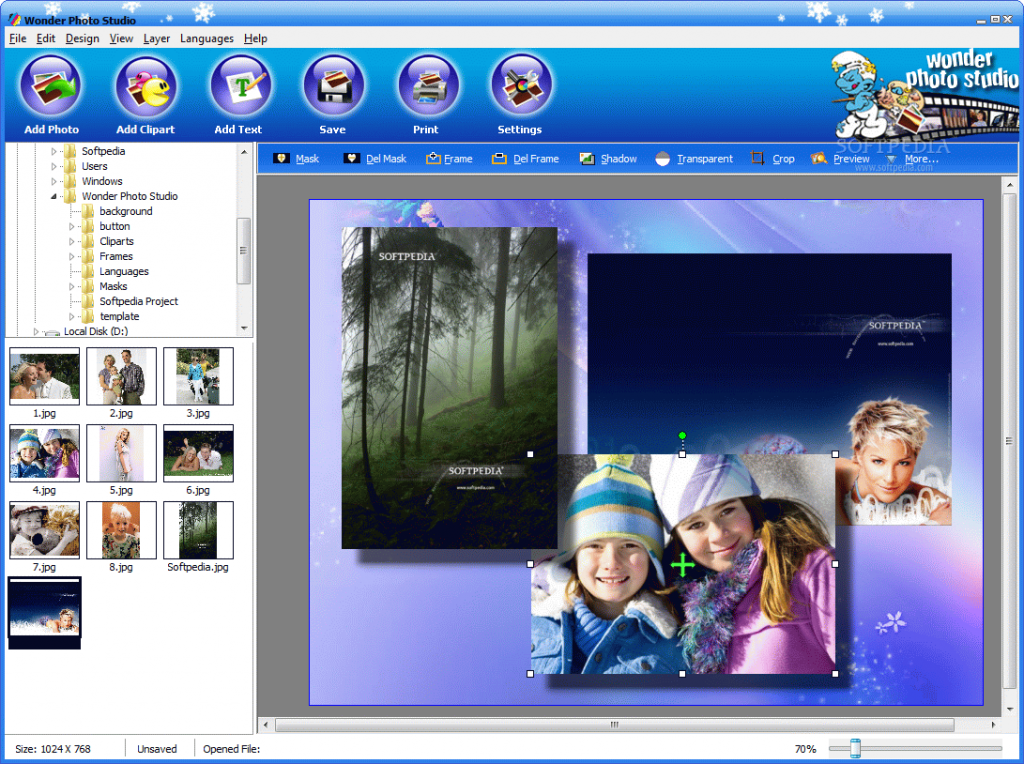
Task: Click the canvas horizontal scrollbar thumb
Action: (614, 725)
